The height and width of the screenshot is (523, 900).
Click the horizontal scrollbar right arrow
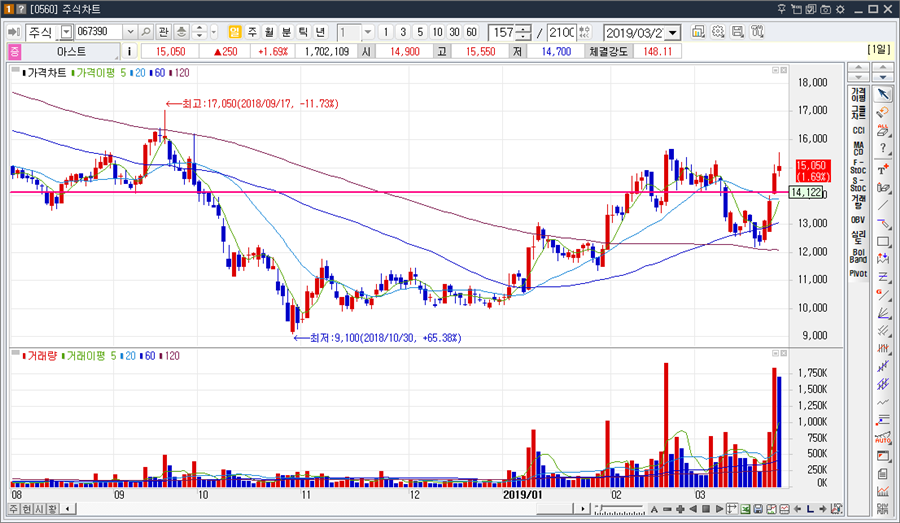click(x=583, y=509)
